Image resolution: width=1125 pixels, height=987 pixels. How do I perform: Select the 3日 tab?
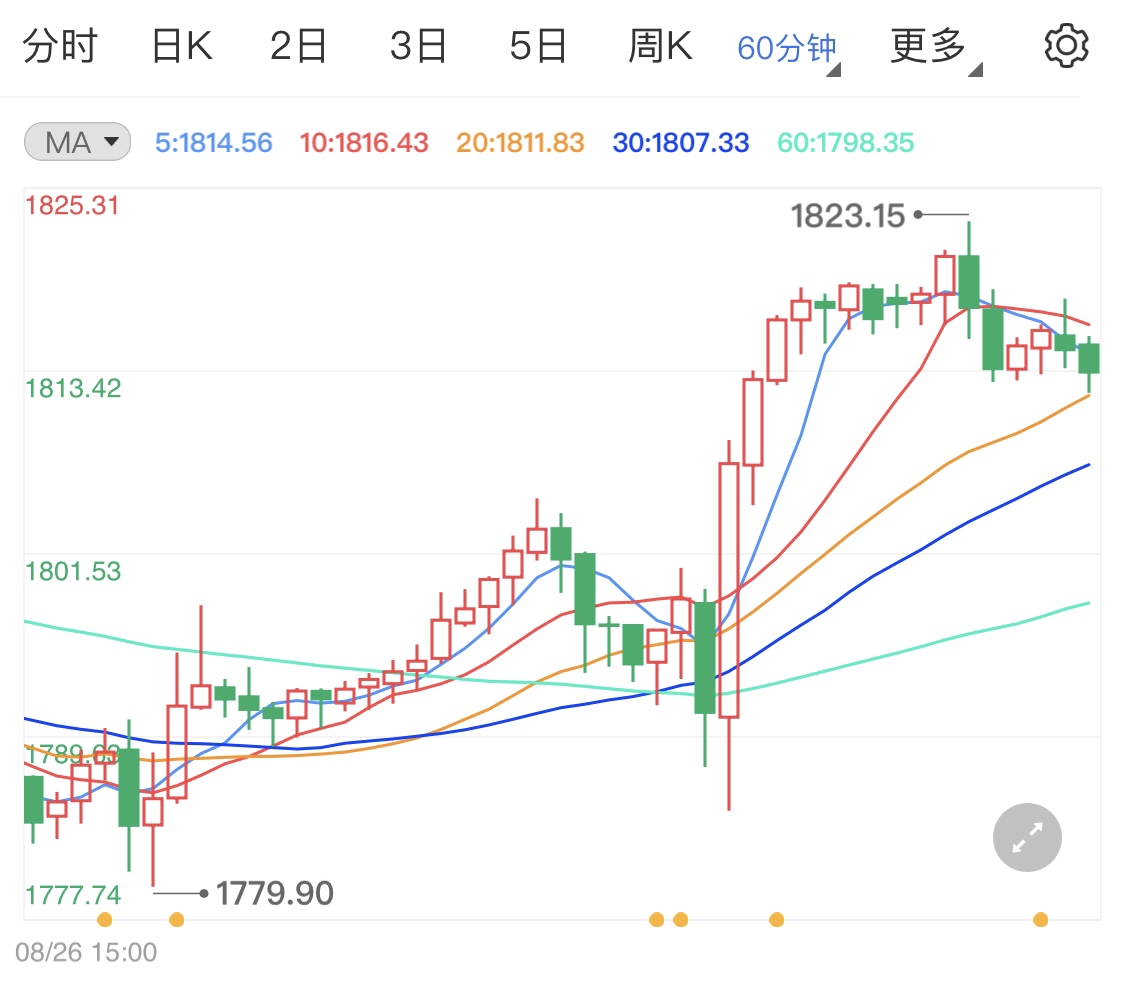pyautogui.click(x=418, y=47)
